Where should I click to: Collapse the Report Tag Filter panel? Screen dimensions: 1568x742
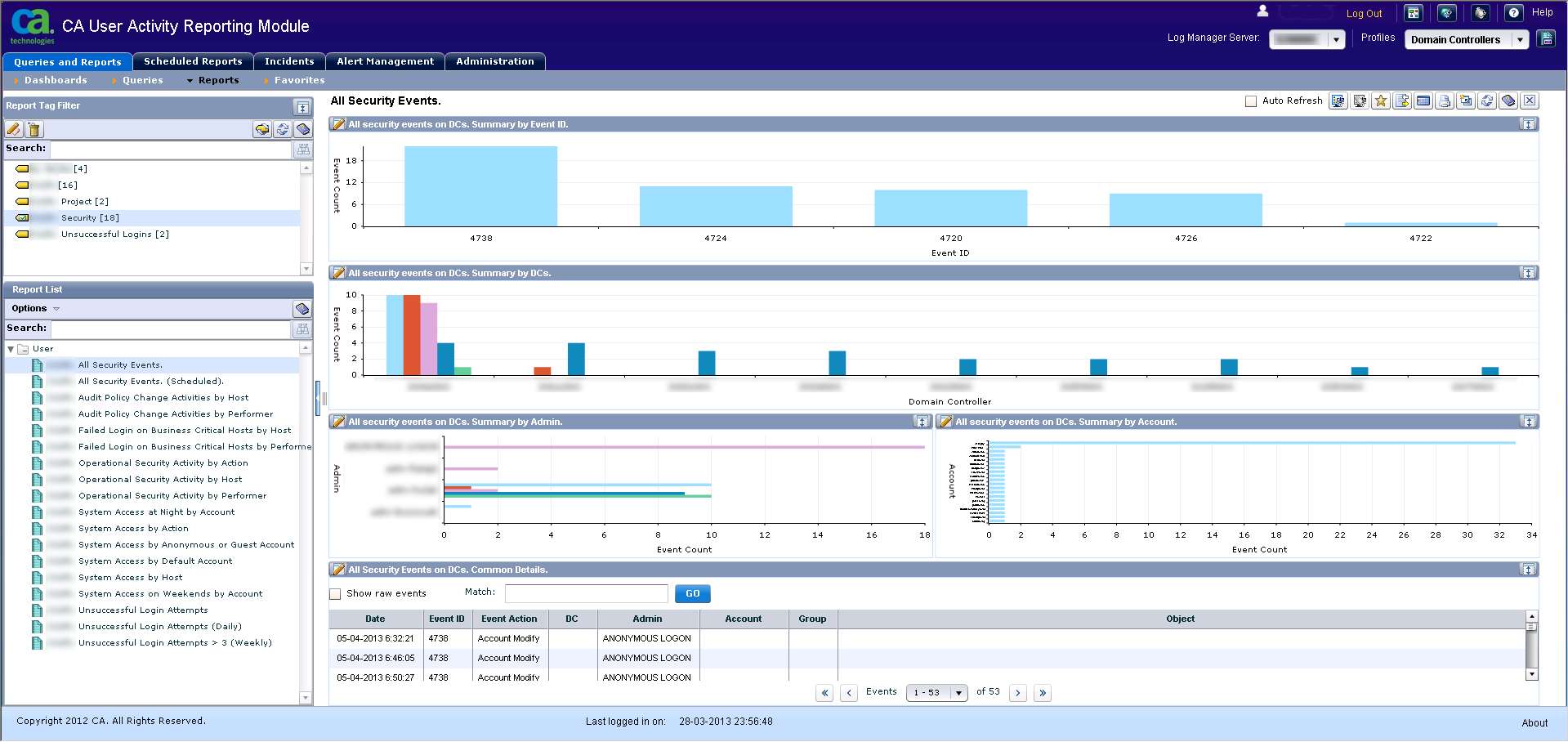click(302, 107)
